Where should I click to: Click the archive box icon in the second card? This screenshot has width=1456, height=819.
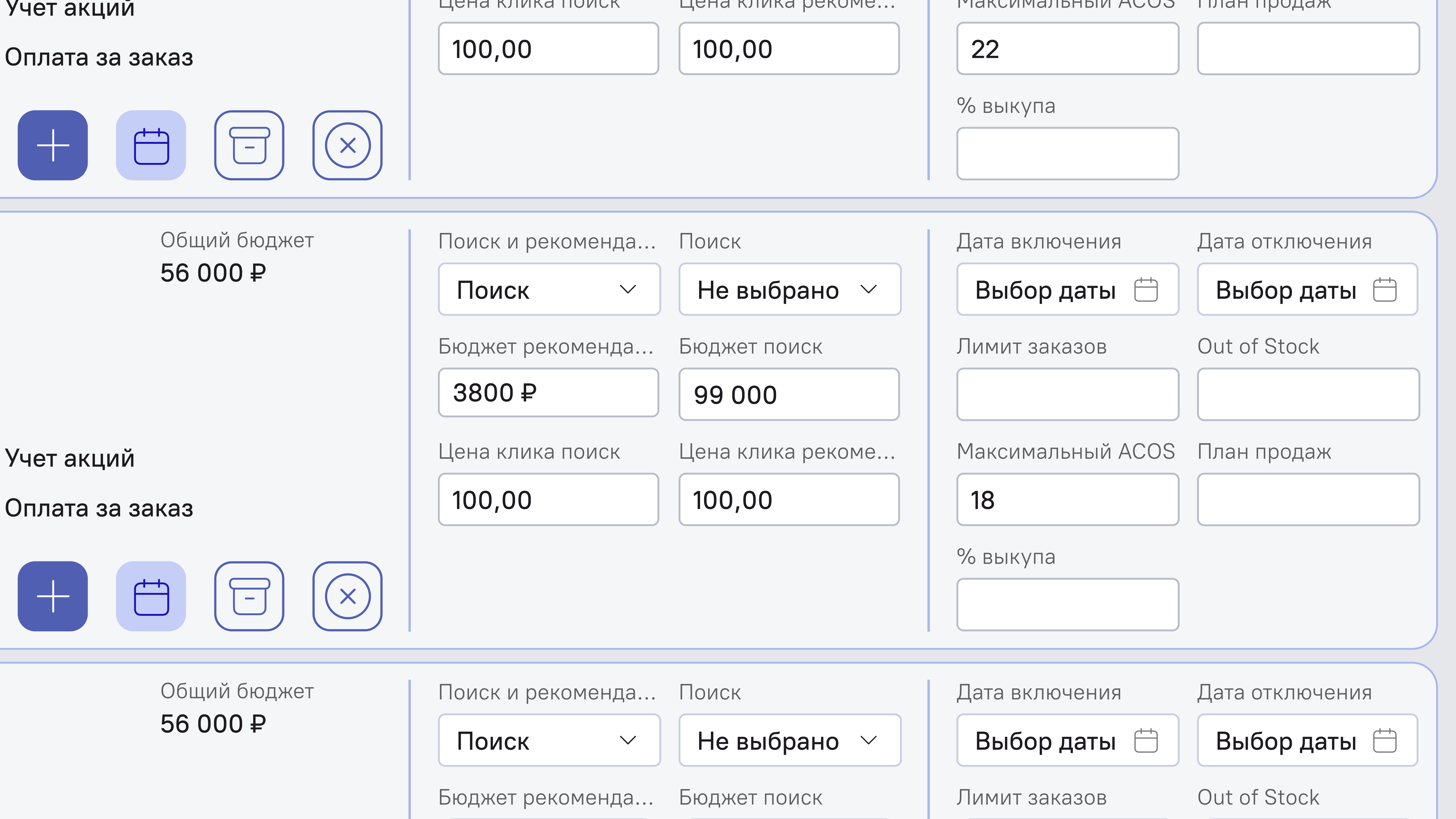pyautogui.click(x=249, y=596)
